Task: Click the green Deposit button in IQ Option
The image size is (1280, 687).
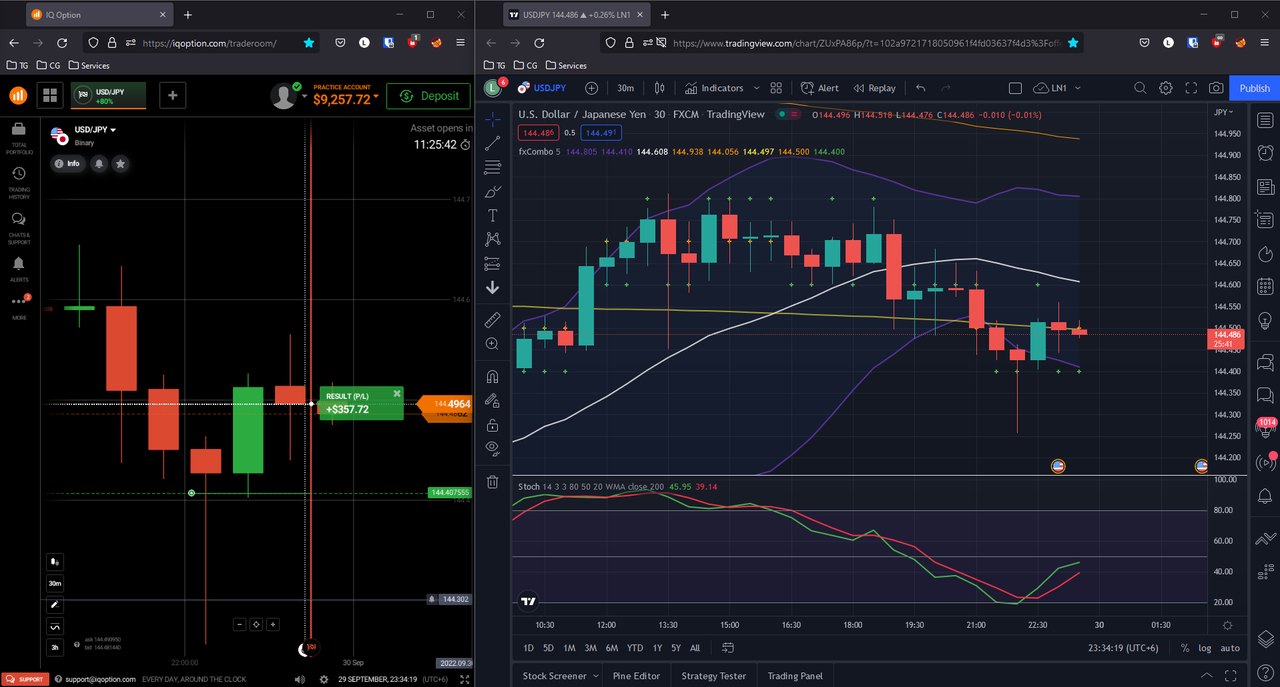Action: 428,96
